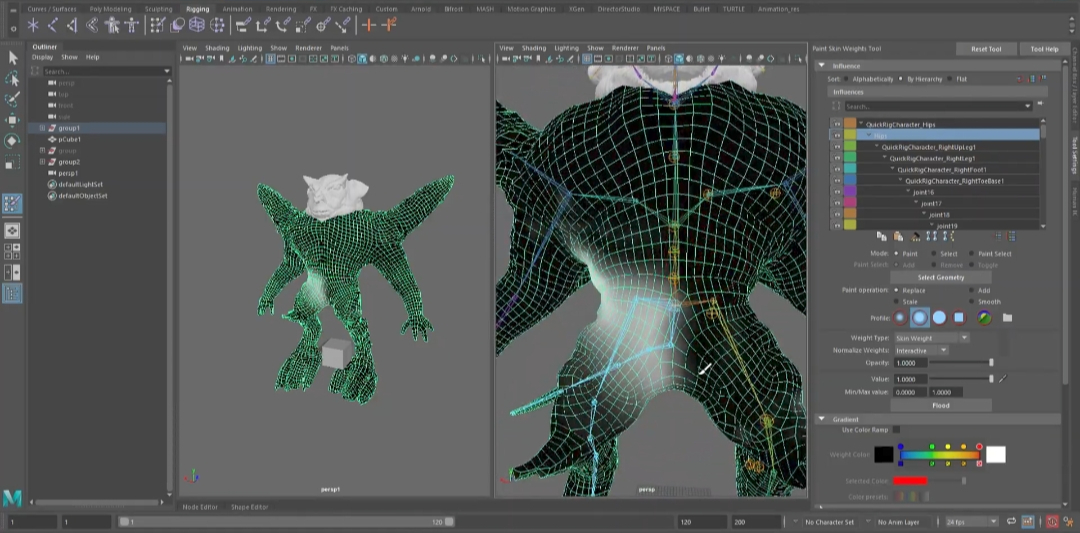Open the Outliner Display menu
Image resolution: width=1080 pixels, height=533 pixels.
42,57
